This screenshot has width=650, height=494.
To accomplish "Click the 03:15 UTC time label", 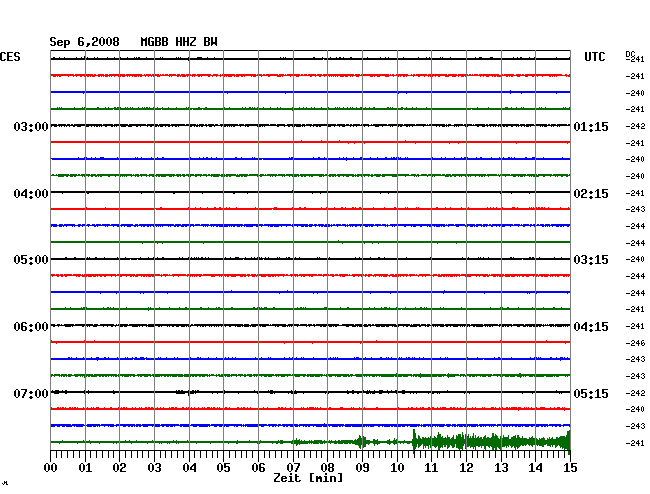I will [591, 260].
